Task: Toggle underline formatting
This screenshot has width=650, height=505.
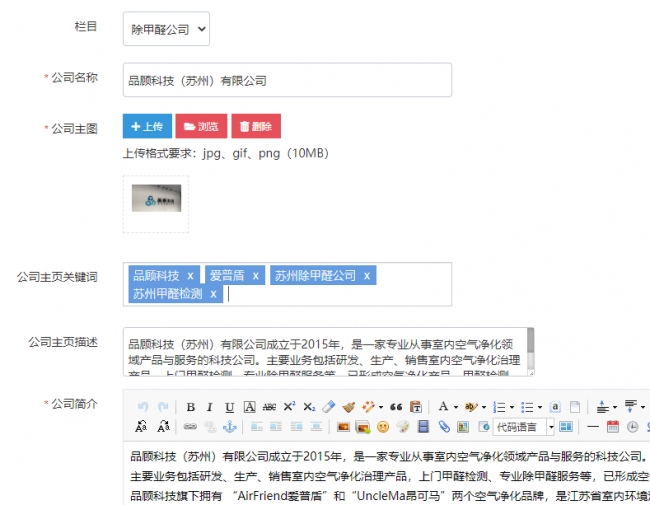Action: click(229, 407)
